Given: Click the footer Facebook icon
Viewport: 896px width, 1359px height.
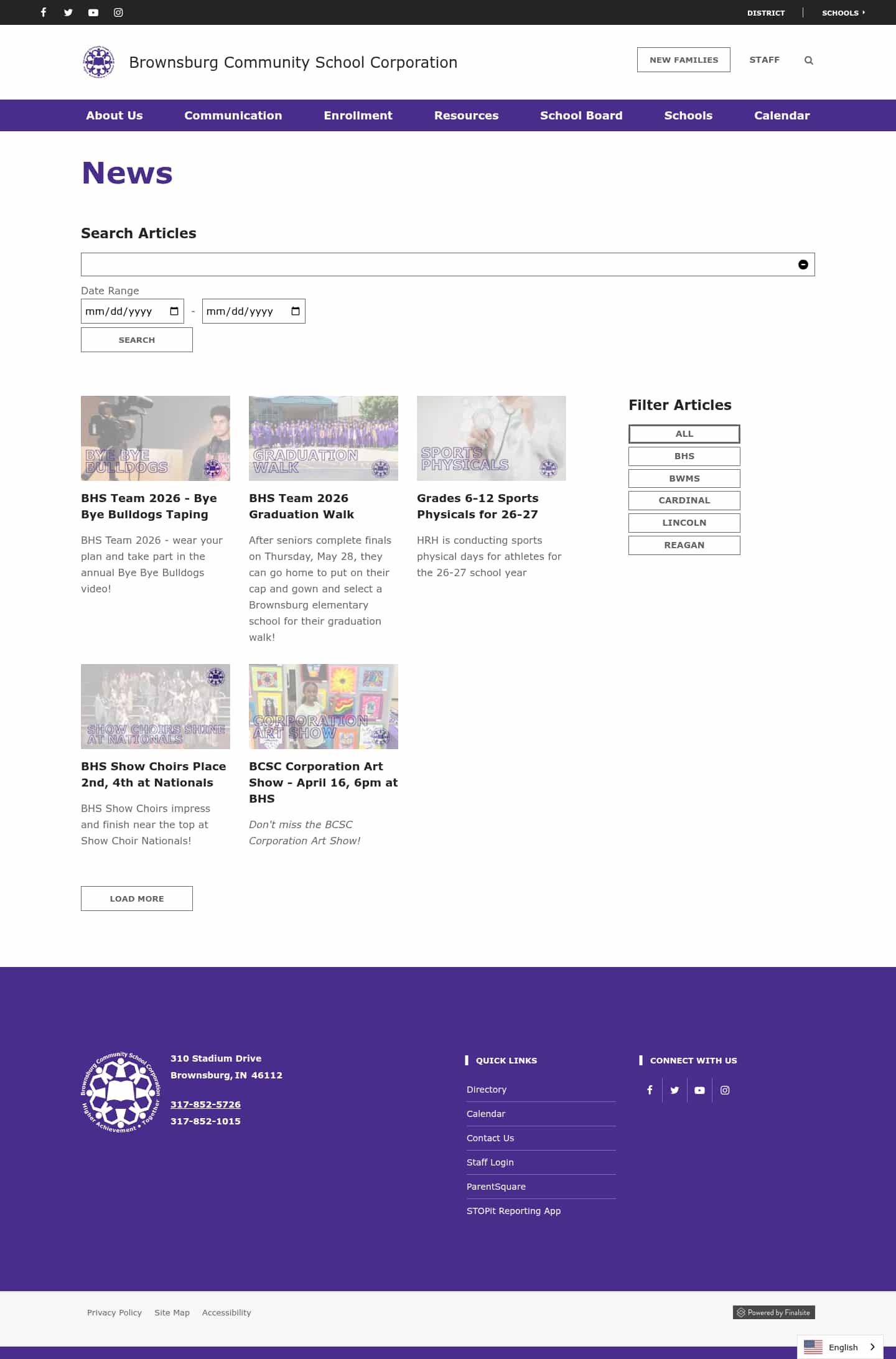Looking at the screenshot, I should pos(650,1090).
